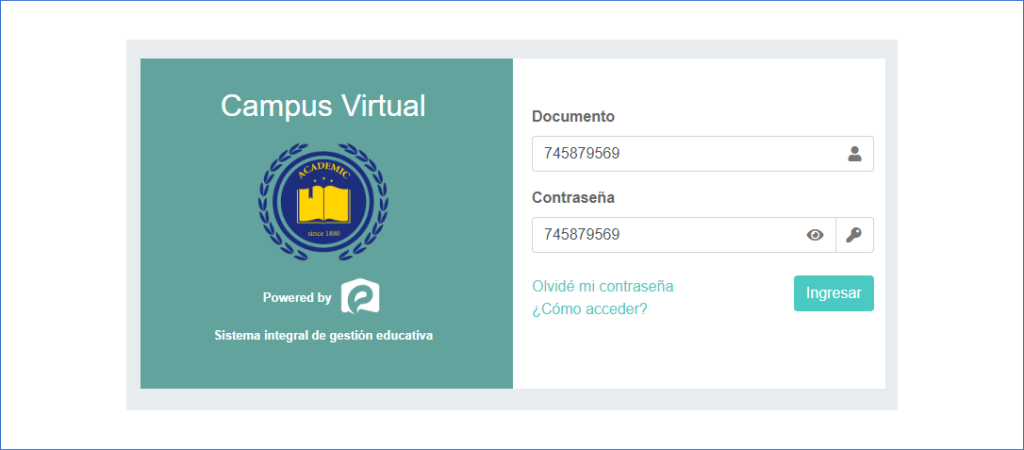Click the white logo next to Powered by
Viewport: 1024px width, 450px height.
click(x=360, y=297)
